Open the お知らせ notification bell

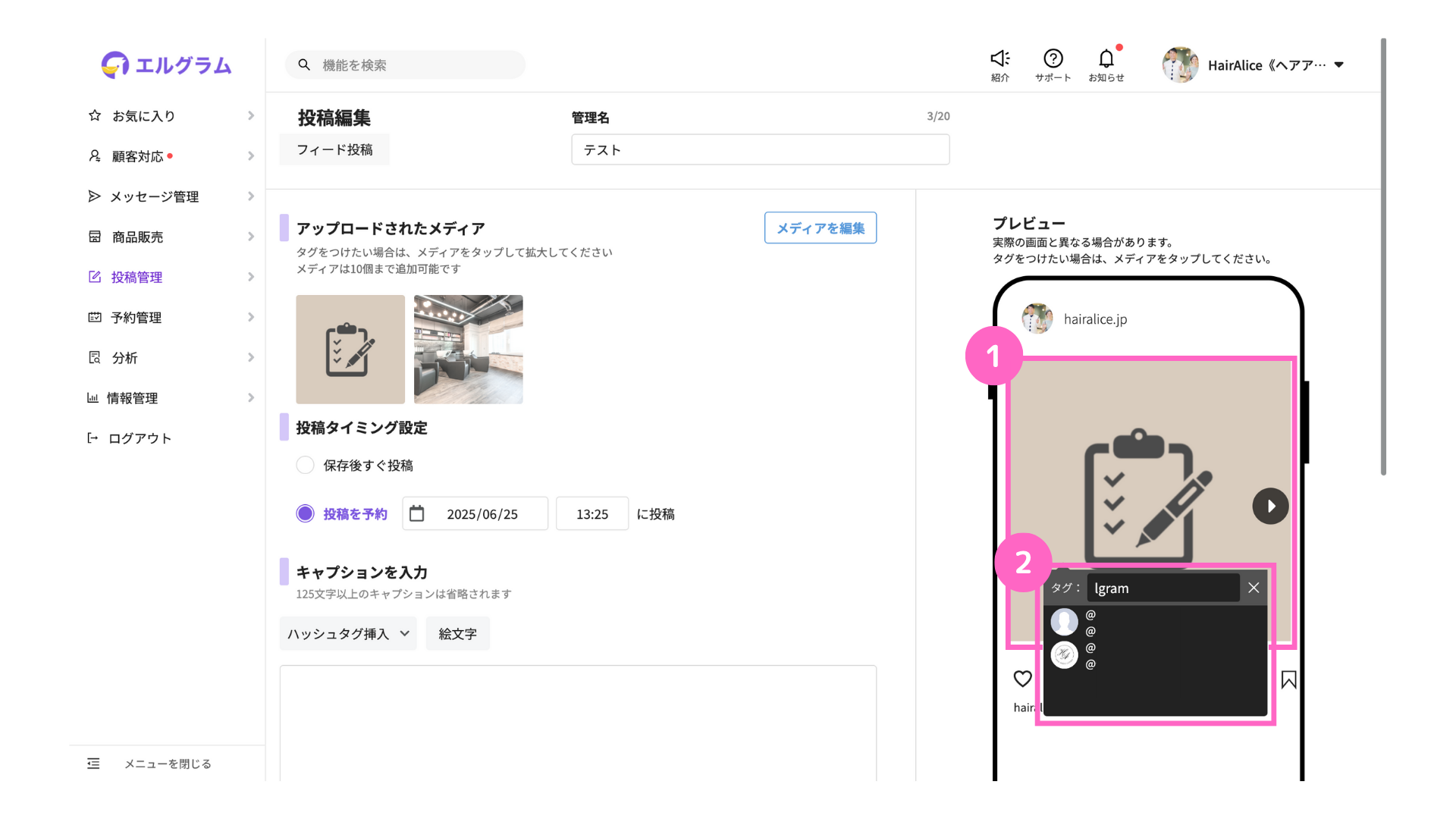(x=1106, y=58)
